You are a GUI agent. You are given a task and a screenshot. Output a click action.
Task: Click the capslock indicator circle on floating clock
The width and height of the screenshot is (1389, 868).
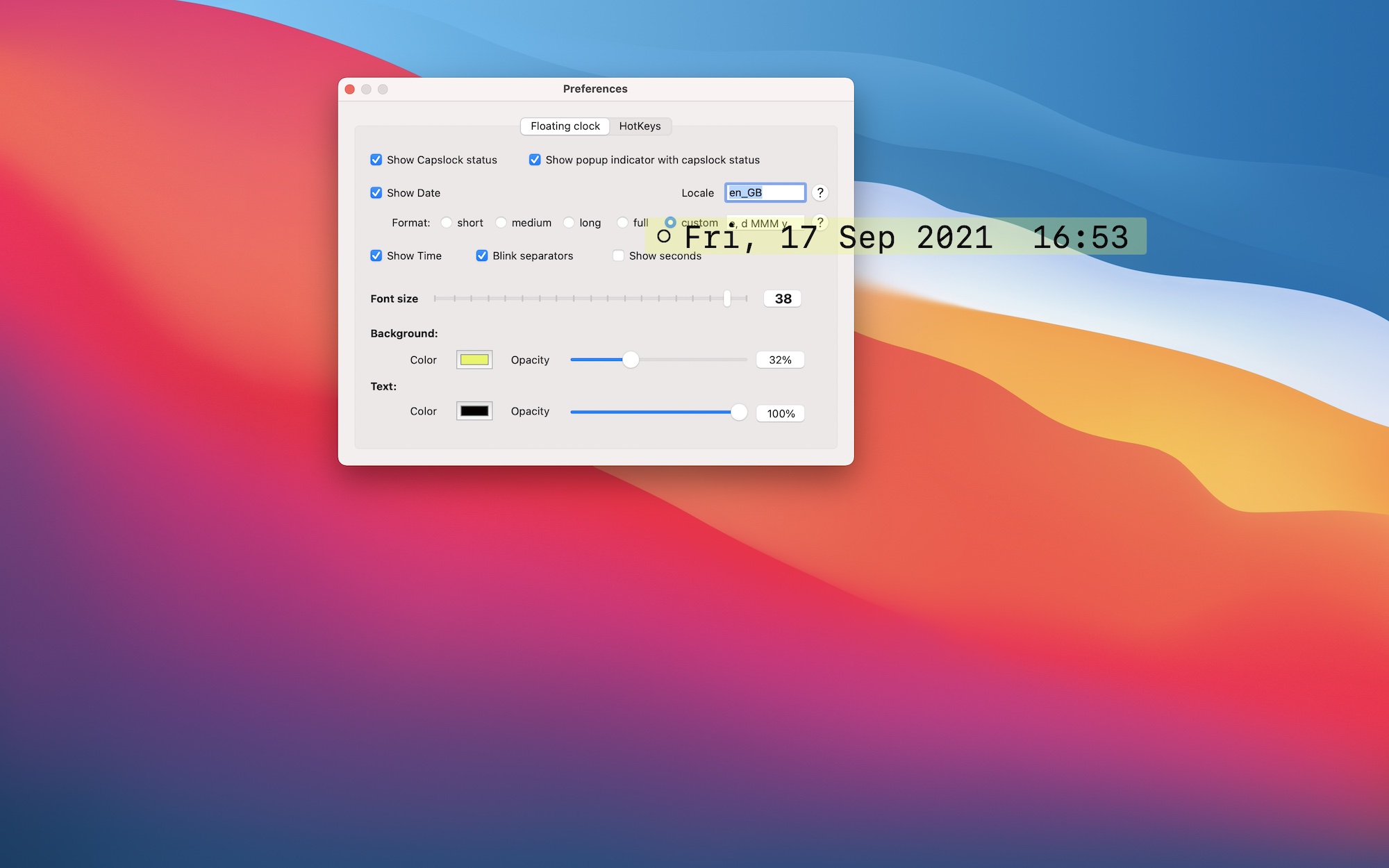664,237
